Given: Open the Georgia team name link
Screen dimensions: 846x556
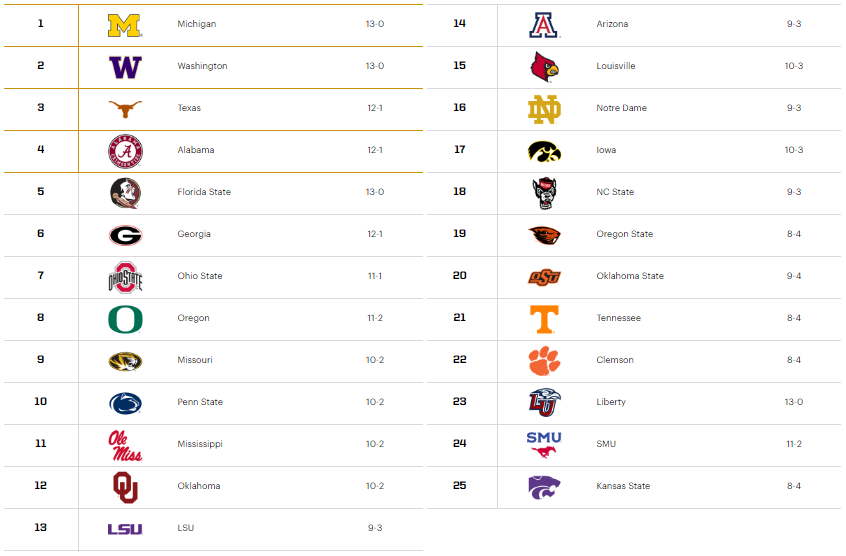Looking at the screenshot, I should tap(195, 234).
